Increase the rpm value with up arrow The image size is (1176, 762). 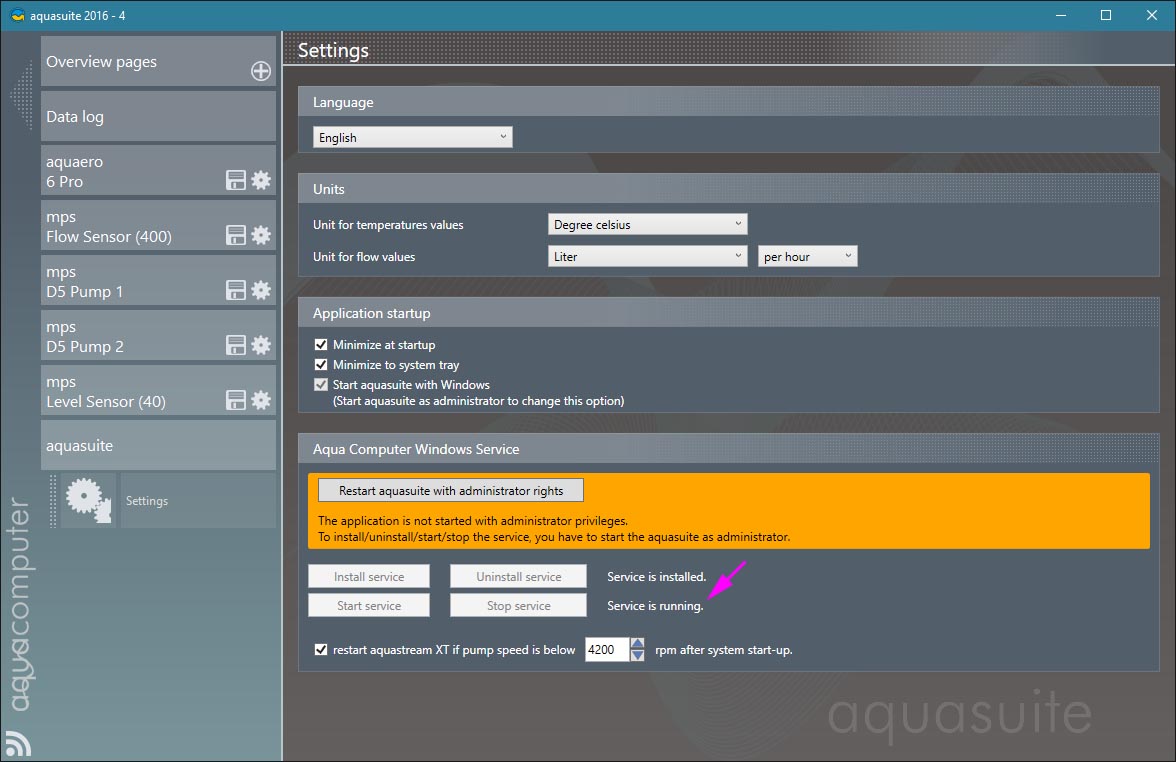coord(638,644)
